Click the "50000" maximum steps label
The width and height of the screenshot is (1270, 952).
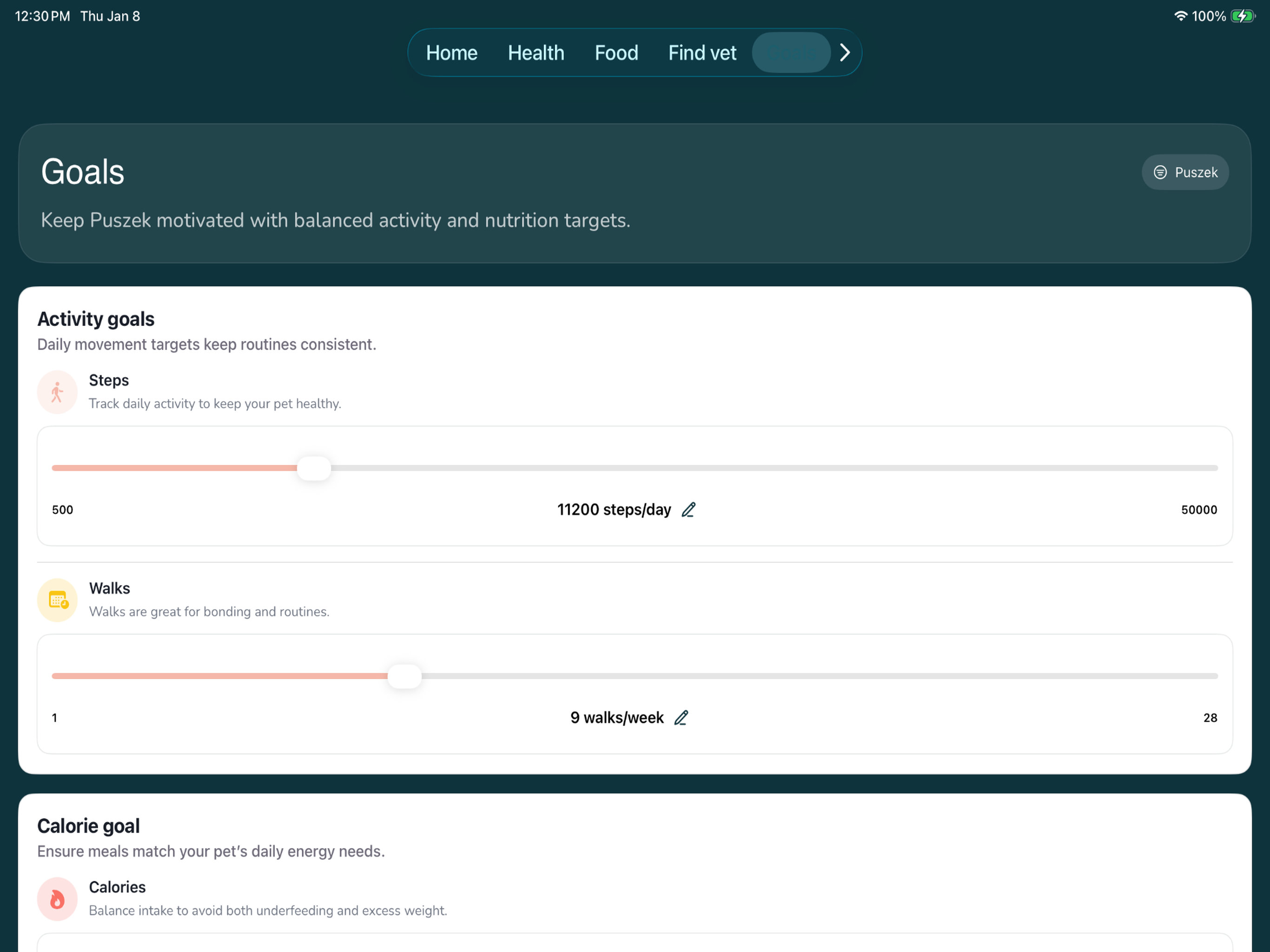[x=1199, y=510]
